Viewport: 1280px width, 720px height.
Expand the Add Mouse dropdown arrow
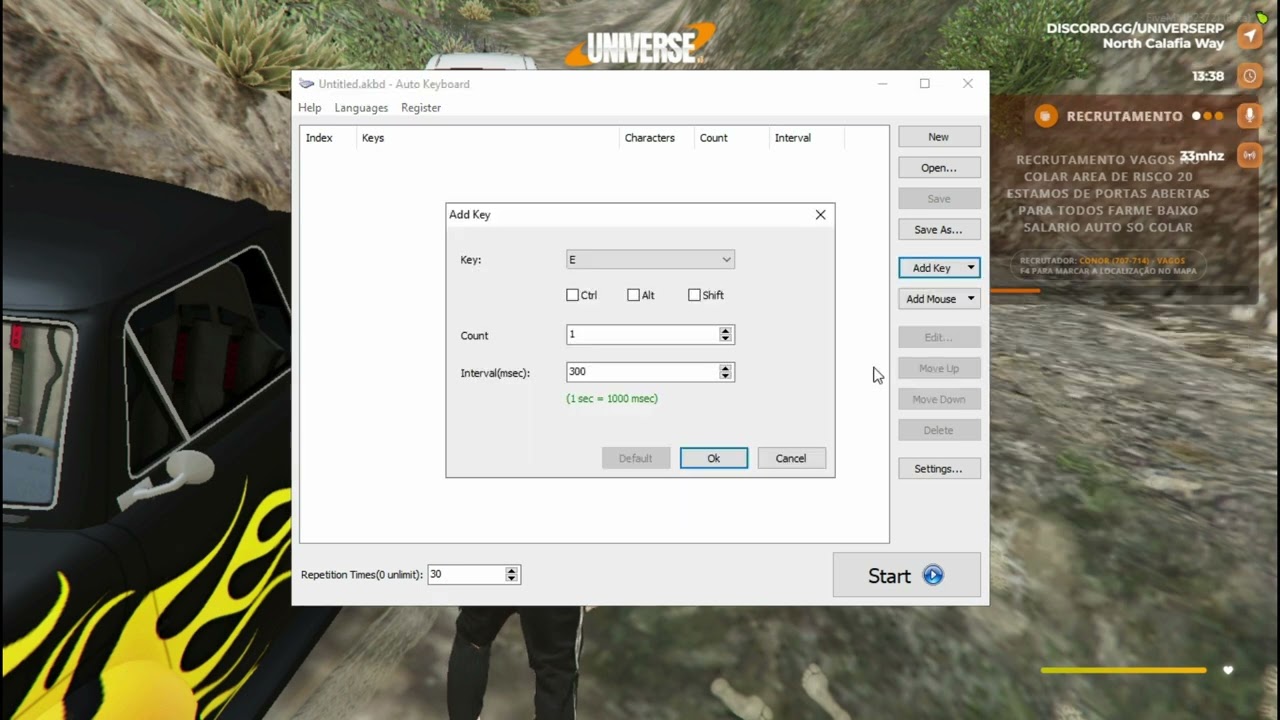click(x=970, y=299)
